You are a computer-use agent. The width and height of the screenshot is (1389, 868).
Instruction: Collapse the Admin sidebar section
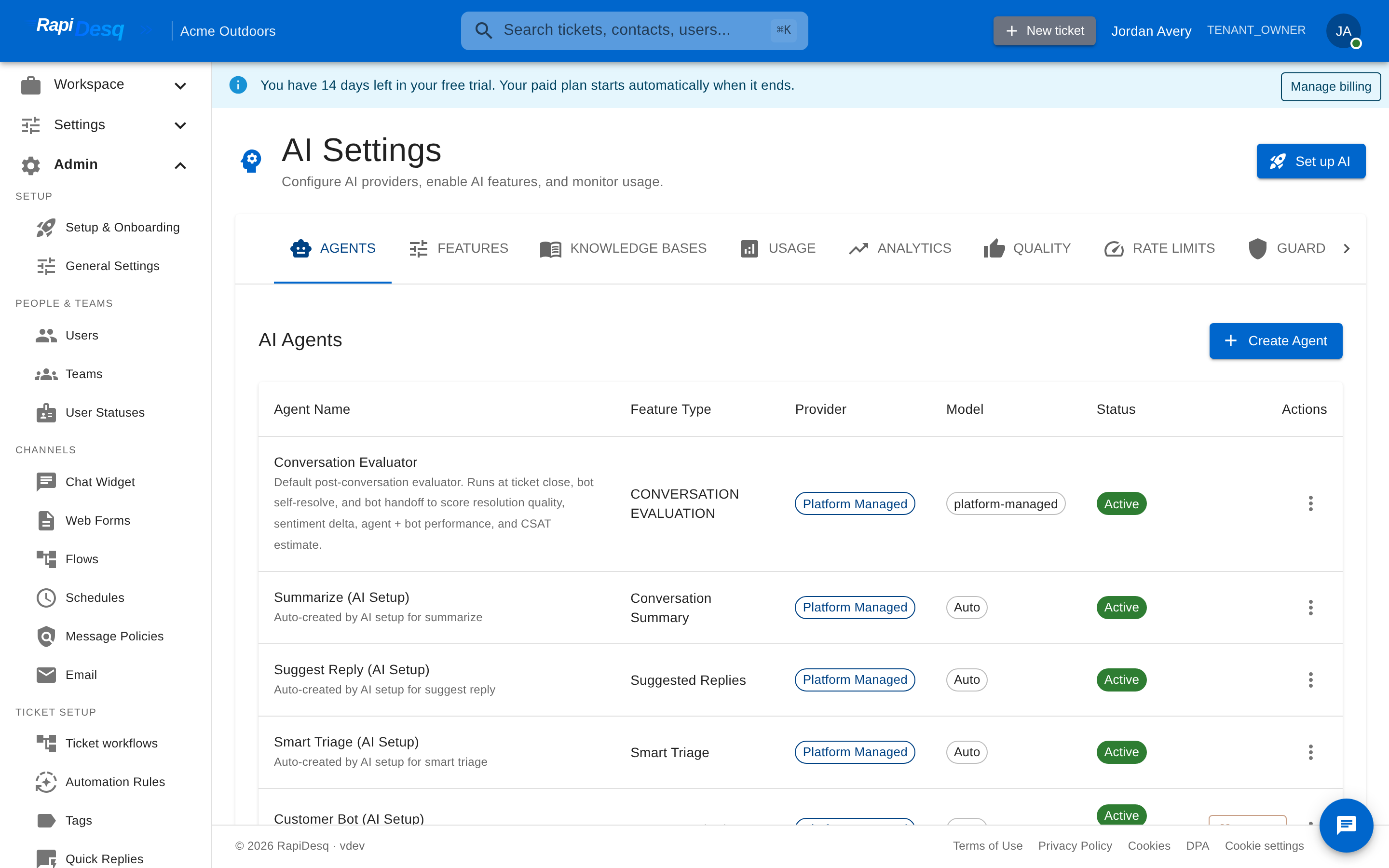coord(106,165)
